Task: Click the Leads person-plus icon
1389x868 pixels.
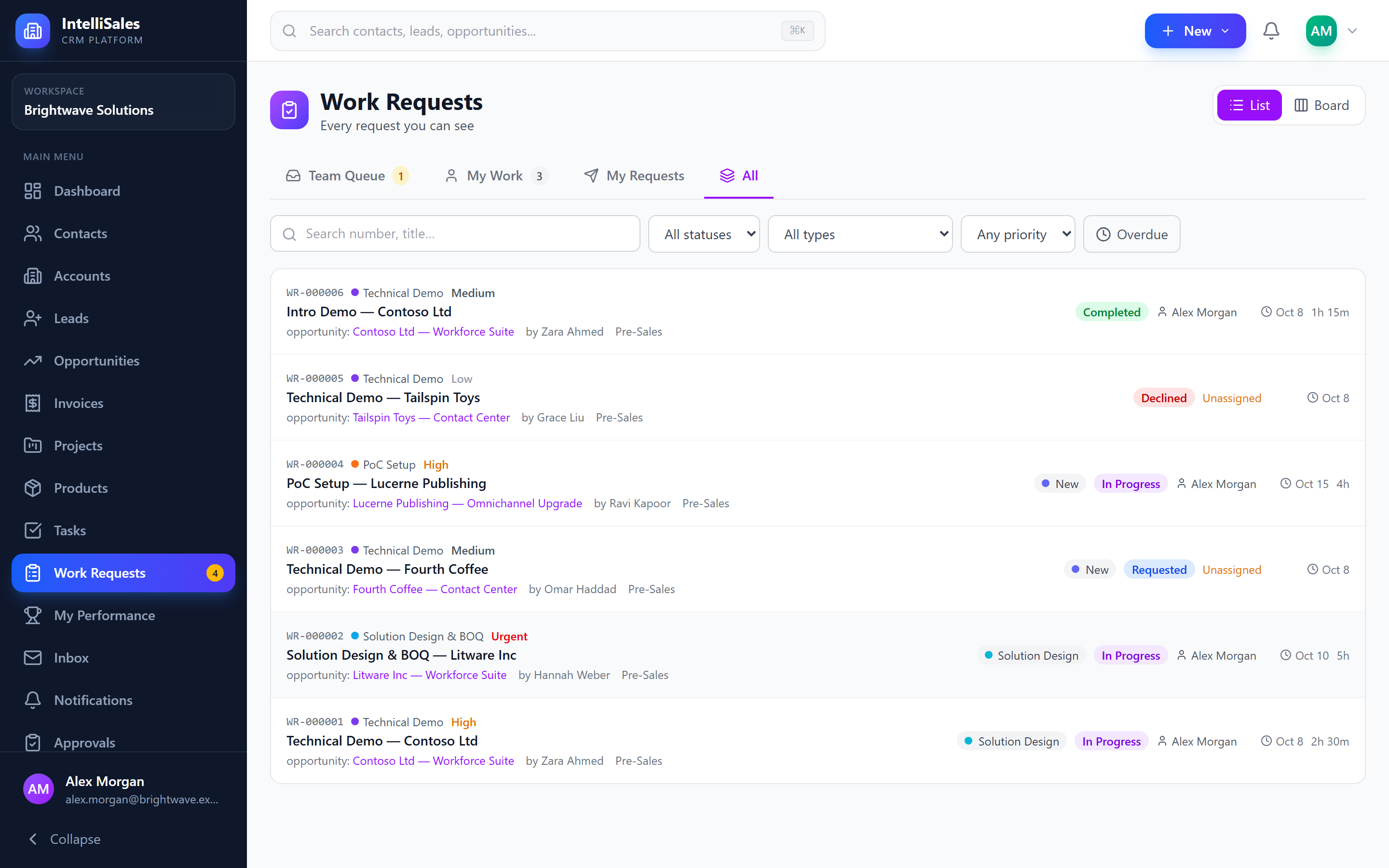Action: point(33,319)
